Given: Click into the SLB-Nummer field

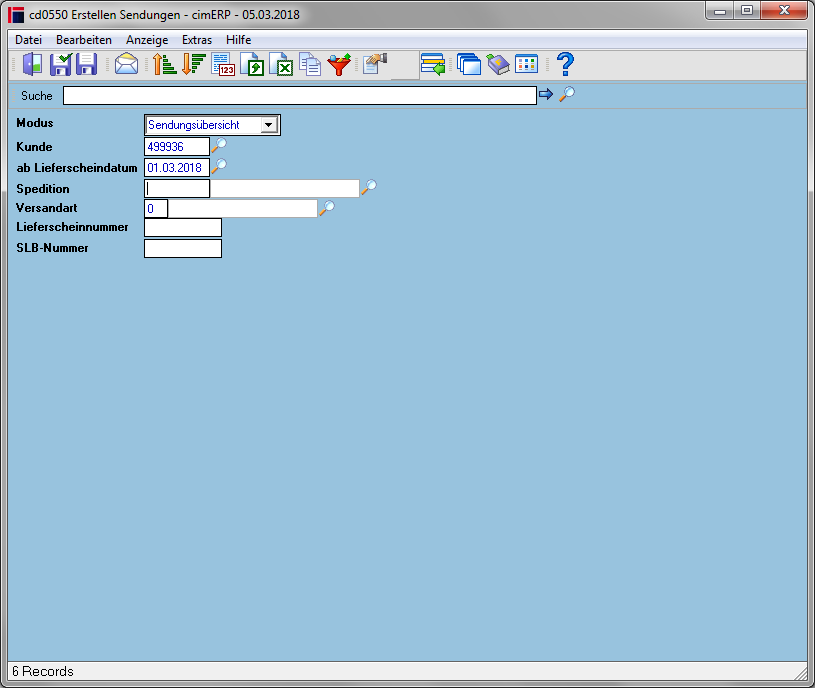Looking at the screenshot, I should pos(183,248).
